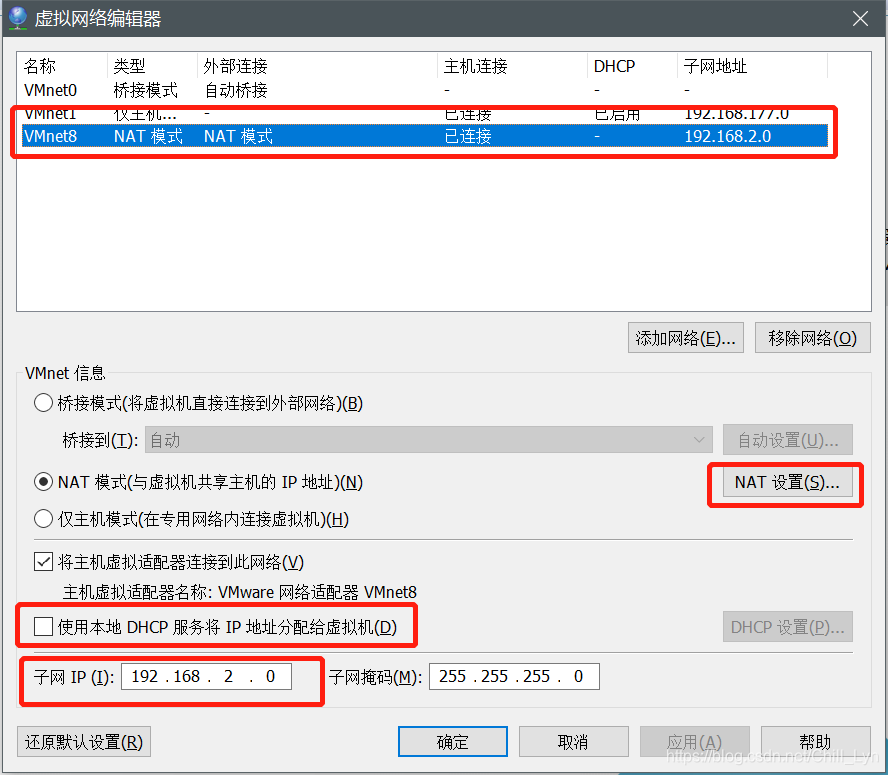The height and width of the screenshot is (775, 888).
Task: Click the last octet 0 of 子网掩码
Action: pos(578,676)
